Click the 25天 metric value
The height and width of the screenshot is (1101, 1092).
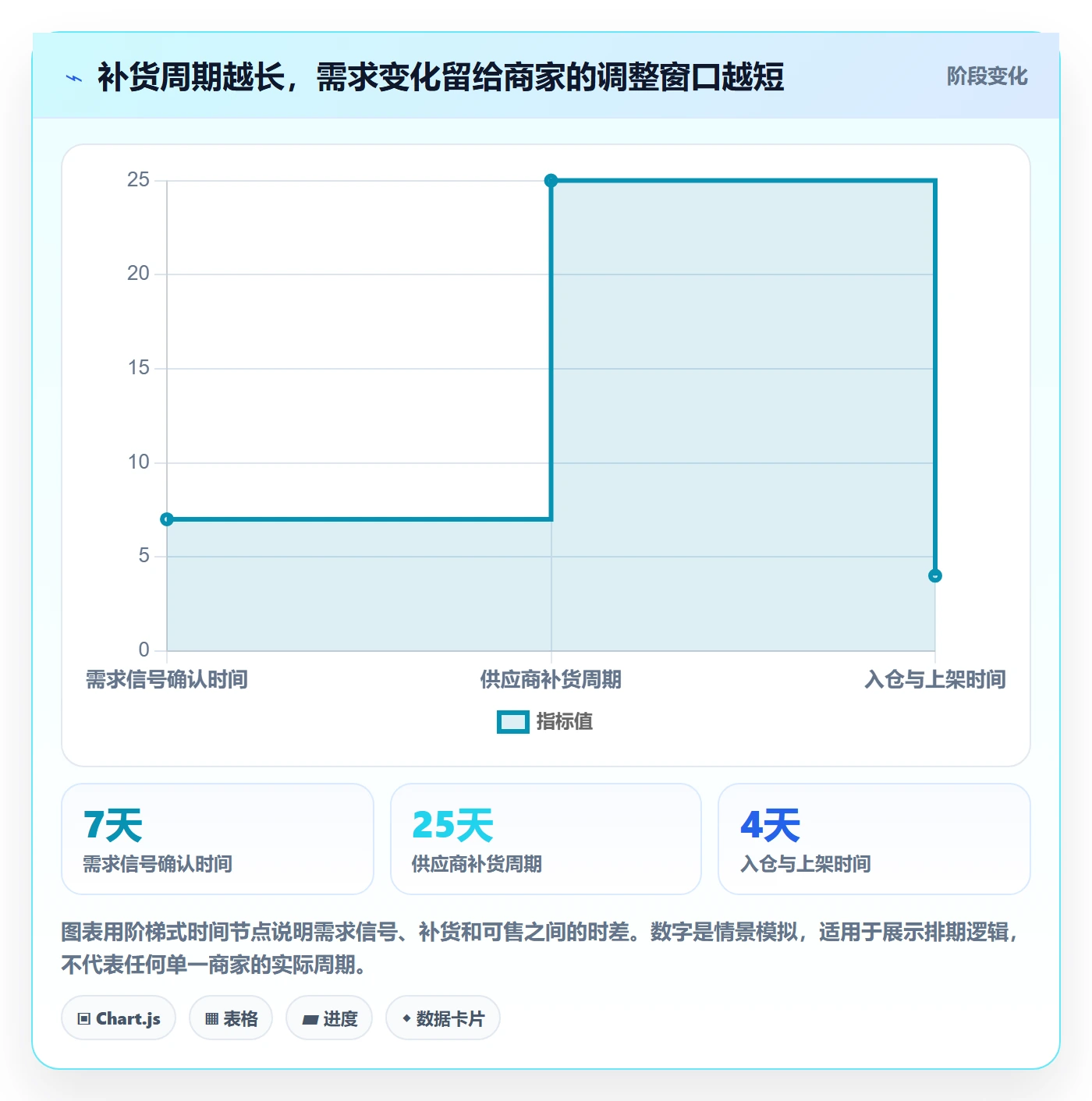coord(452,825)
